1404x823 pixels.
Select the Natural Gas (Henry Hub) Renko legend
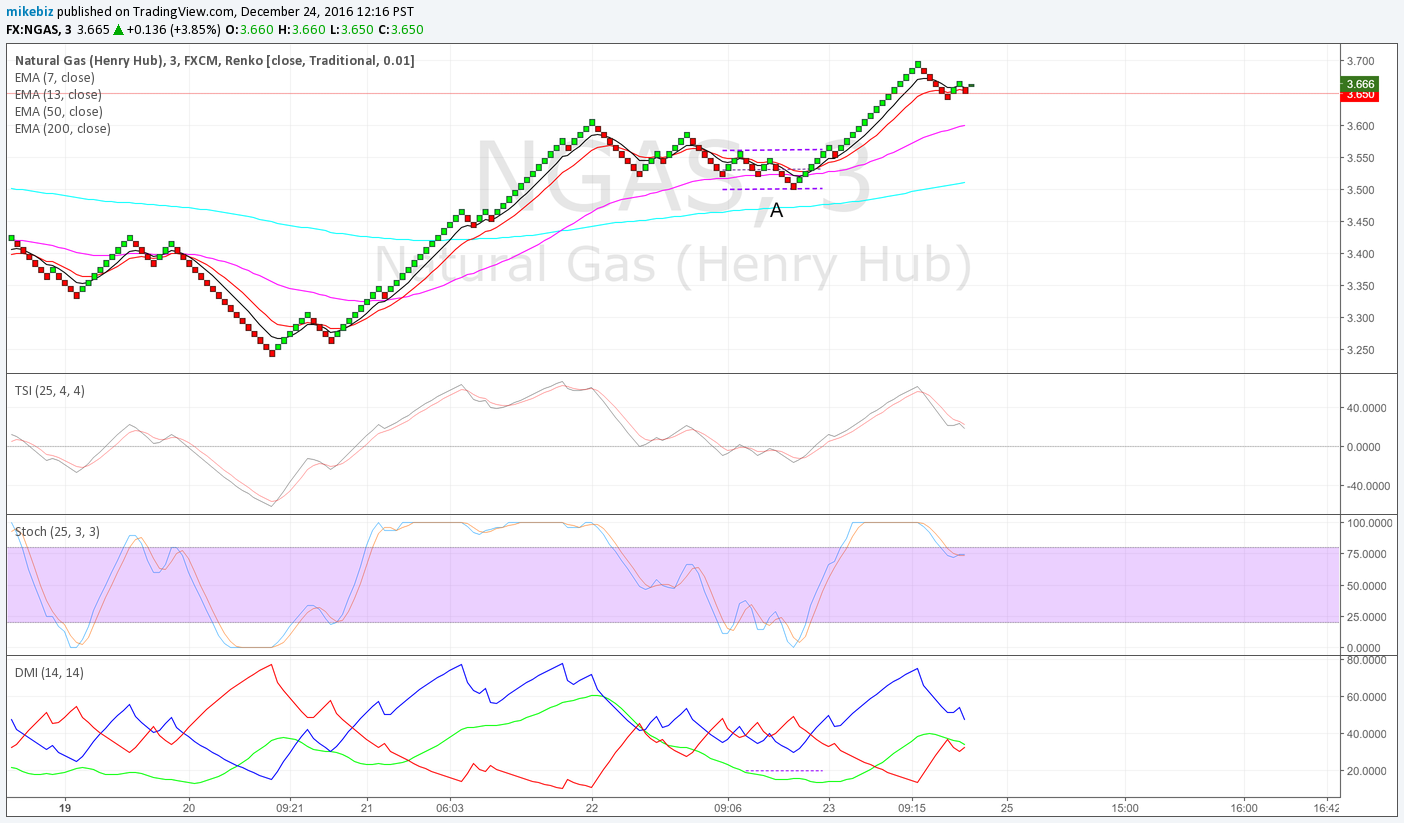point(215,60)
